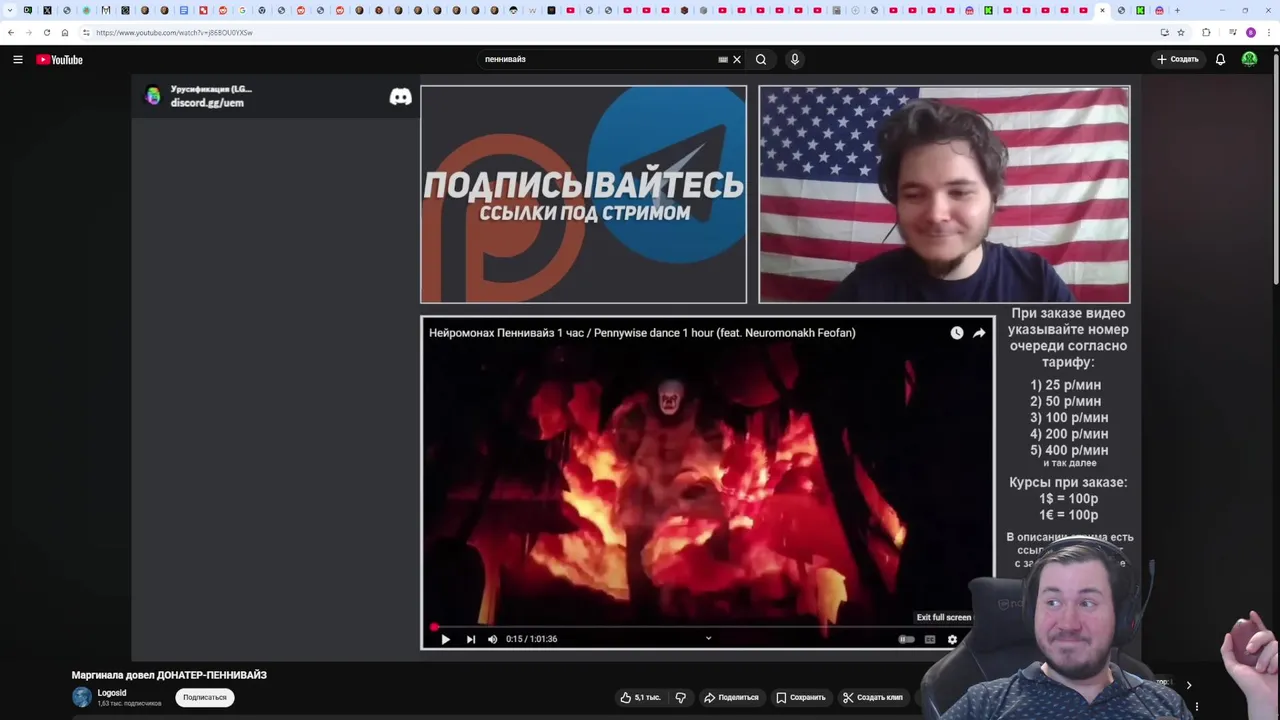The image size is (1280, 720).
Task: Click the Exit full screen tooltip
Action: tap(944, 617)
